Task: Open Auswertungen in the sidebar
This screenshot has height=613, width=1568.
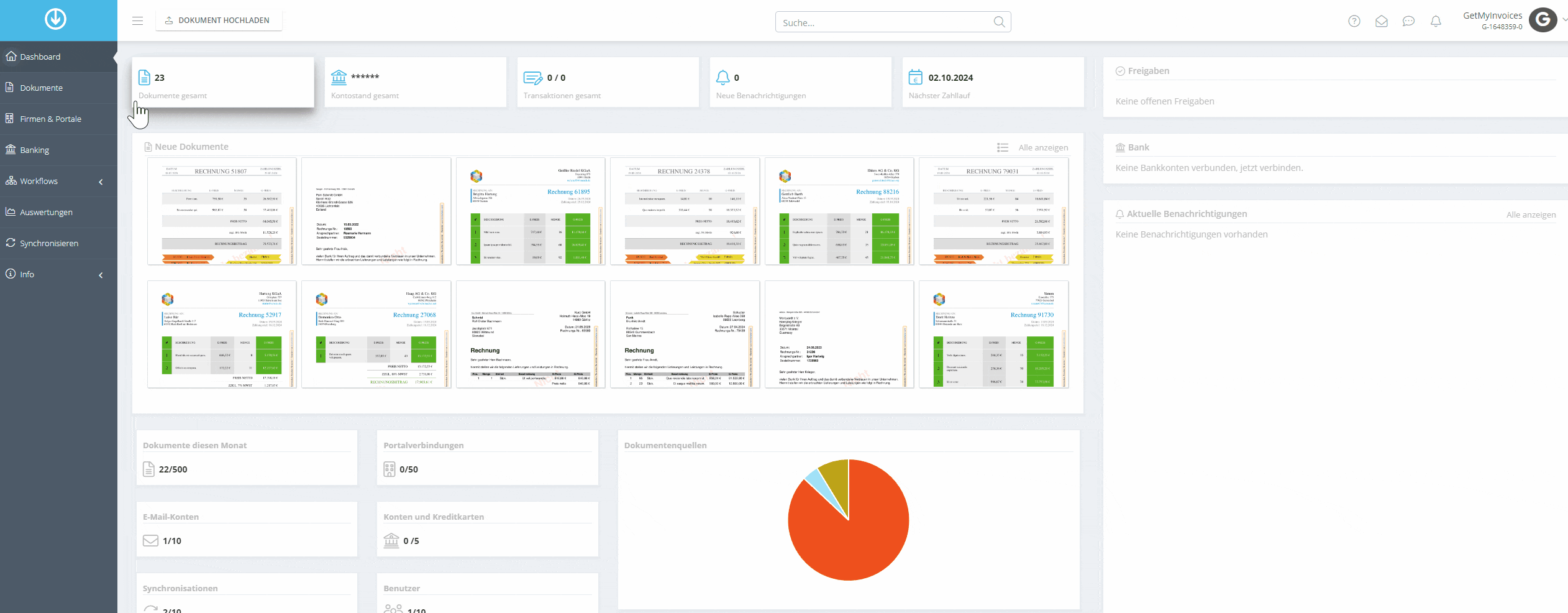Action: [58, 212]
